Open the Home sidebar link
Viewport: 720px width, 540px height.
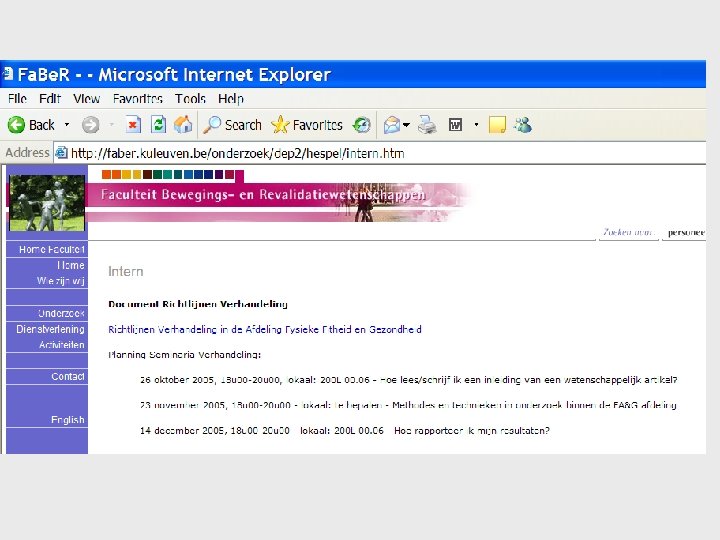tap(71, 265)
